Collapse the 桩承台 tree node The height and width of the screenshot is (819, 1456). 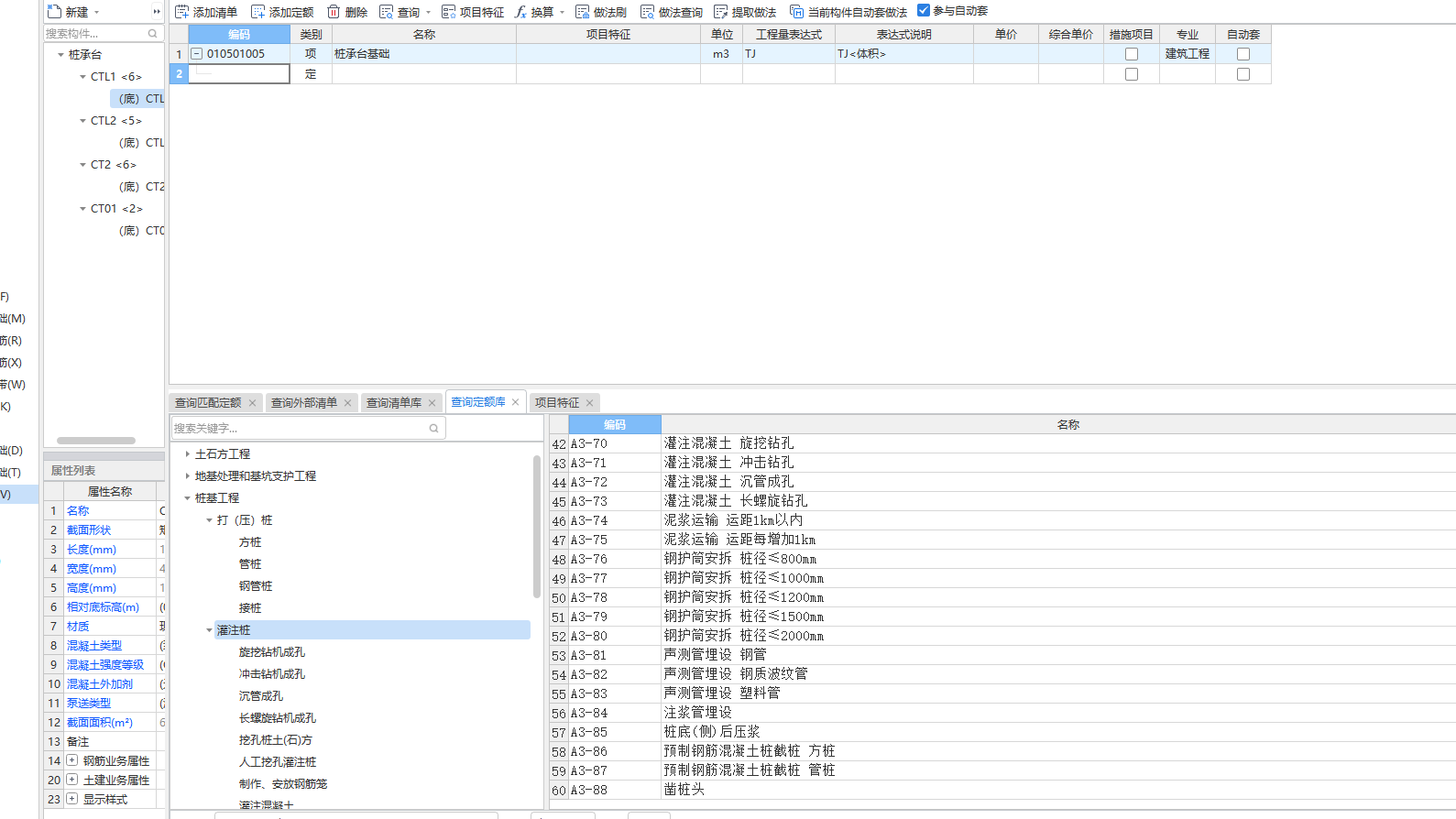[60, 55]
